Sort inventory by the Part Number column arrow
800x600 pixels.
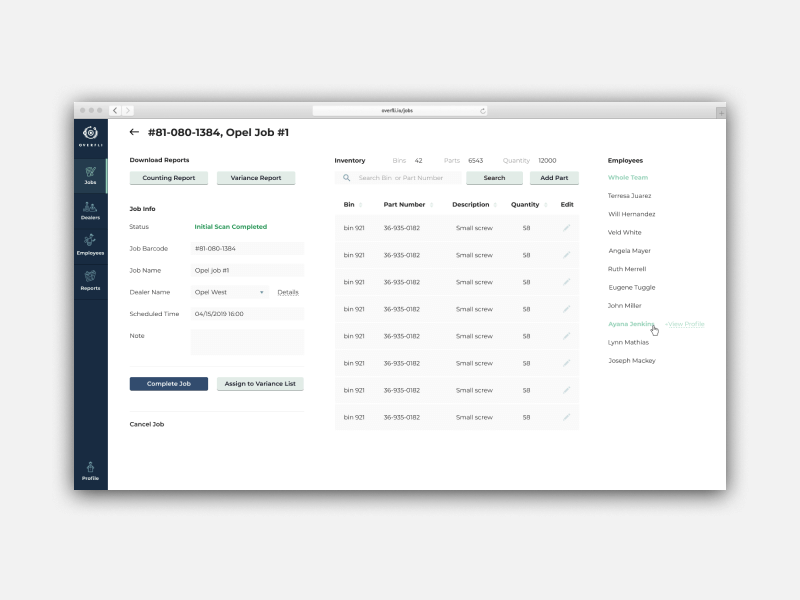click(432, 205)
